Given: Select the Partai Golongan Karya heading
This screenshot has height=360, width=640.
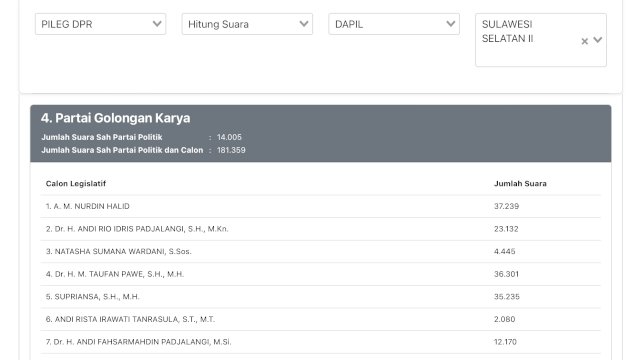Looking at the screenshot, I should 116,118.
